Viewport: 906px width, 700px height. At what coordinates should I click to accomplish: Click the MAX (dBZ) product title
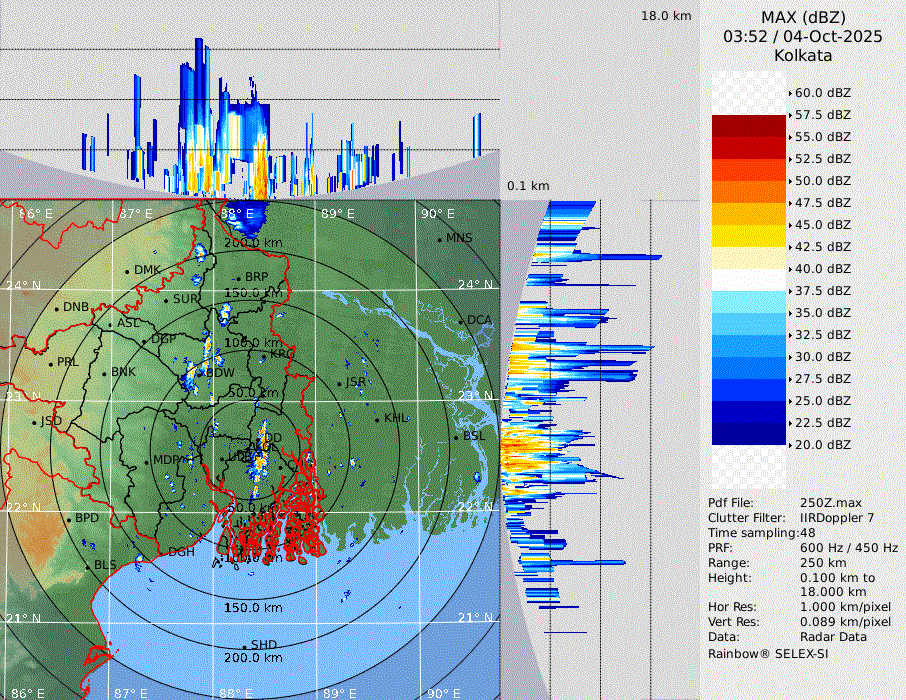[803, 17]
